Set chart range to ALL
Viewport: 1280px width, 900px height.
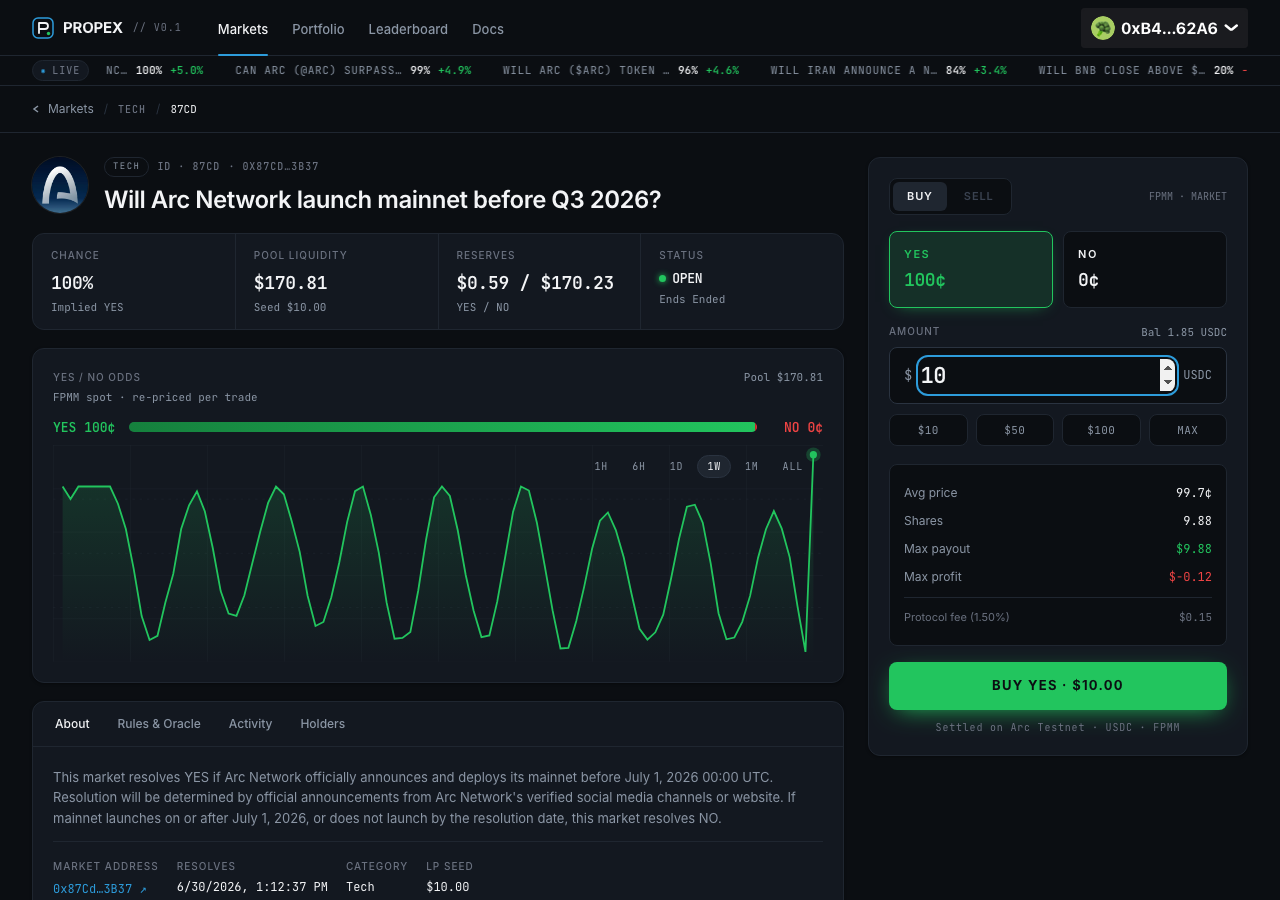click(x=792, y=467)
